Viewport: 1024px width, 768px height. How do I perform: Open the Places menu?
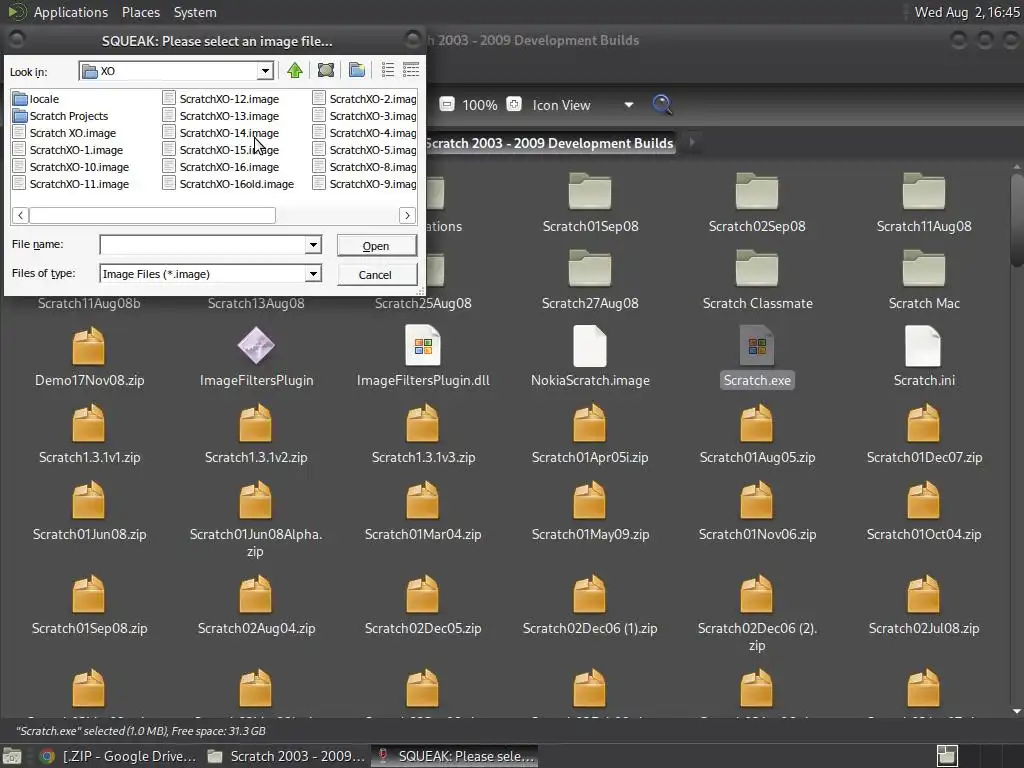coord(140,12)
